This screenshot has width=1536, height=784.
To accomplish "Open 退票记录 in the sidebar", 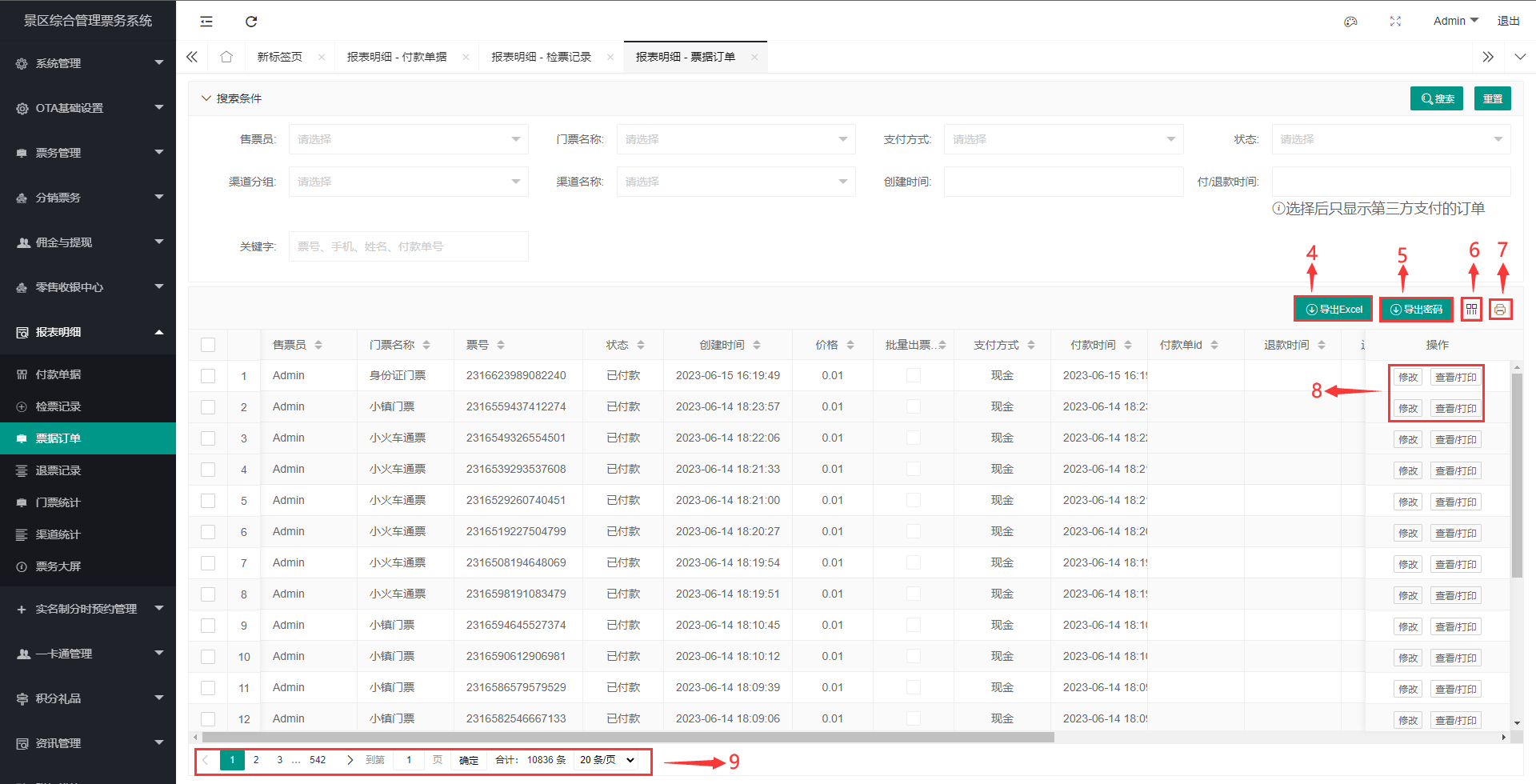I will [88, 470].
